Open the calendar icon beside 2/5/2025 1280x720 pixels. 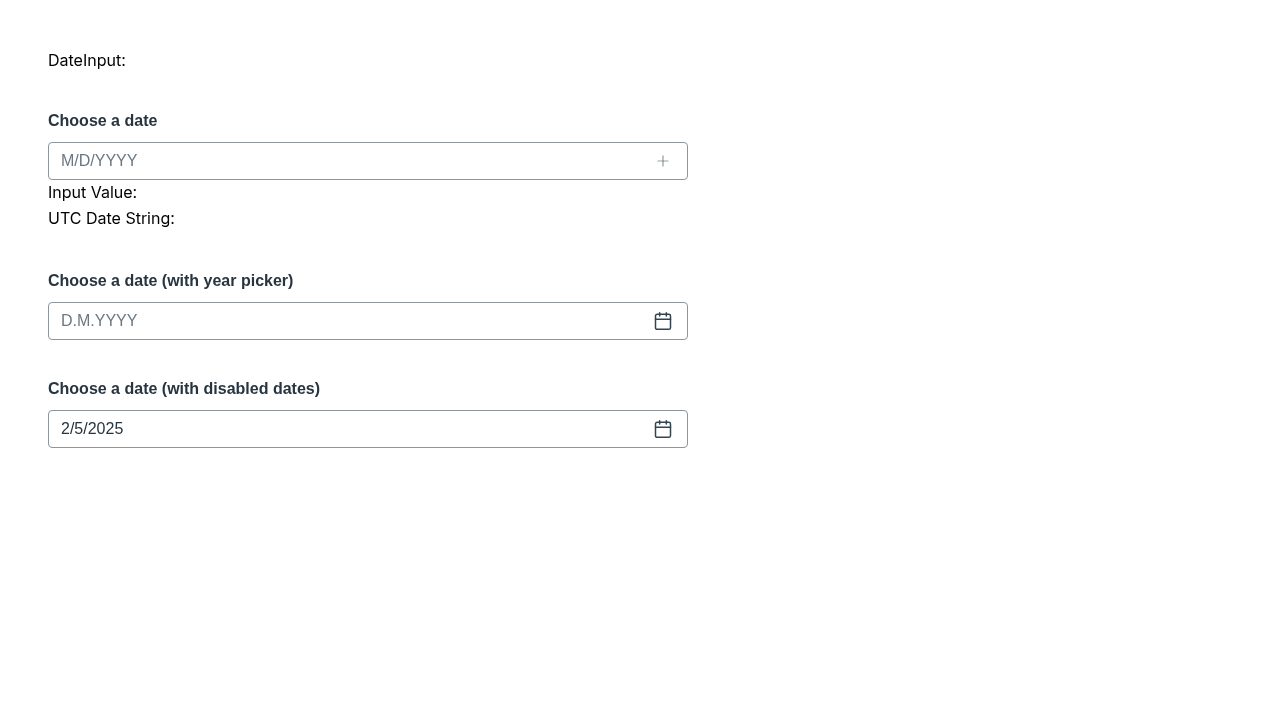[663, 429]
